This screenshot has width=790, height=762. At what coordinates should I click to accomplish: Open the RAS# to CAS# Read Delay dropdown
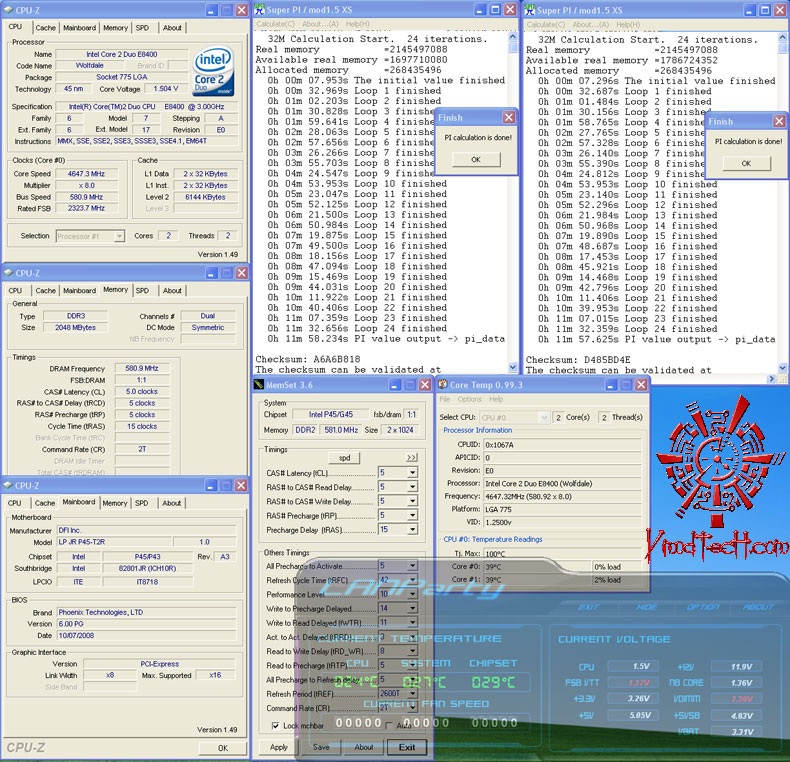point(413,487)
